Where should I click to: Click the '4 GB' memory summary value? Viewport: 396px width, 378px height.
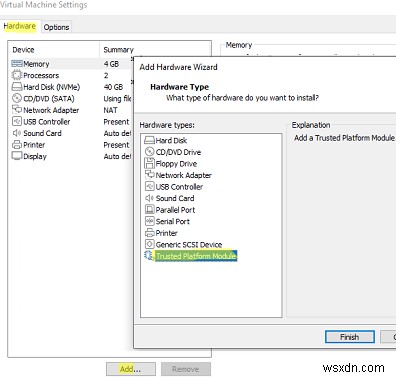111,64
